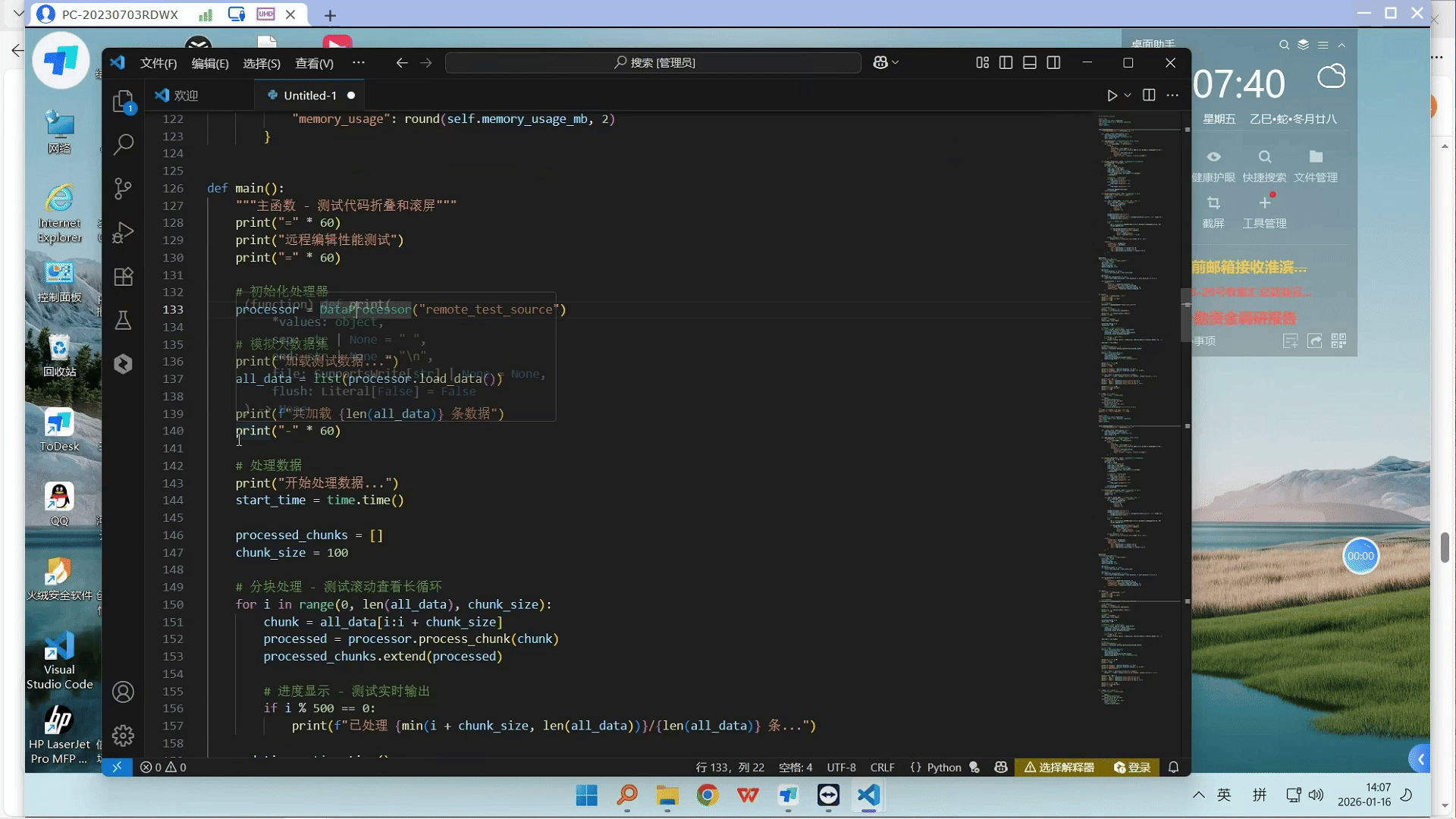Image resolution: width=1456 pixels, height=819 pixels.
Task: Open the Search view in activity bar
Action: [x=123, y=144]
